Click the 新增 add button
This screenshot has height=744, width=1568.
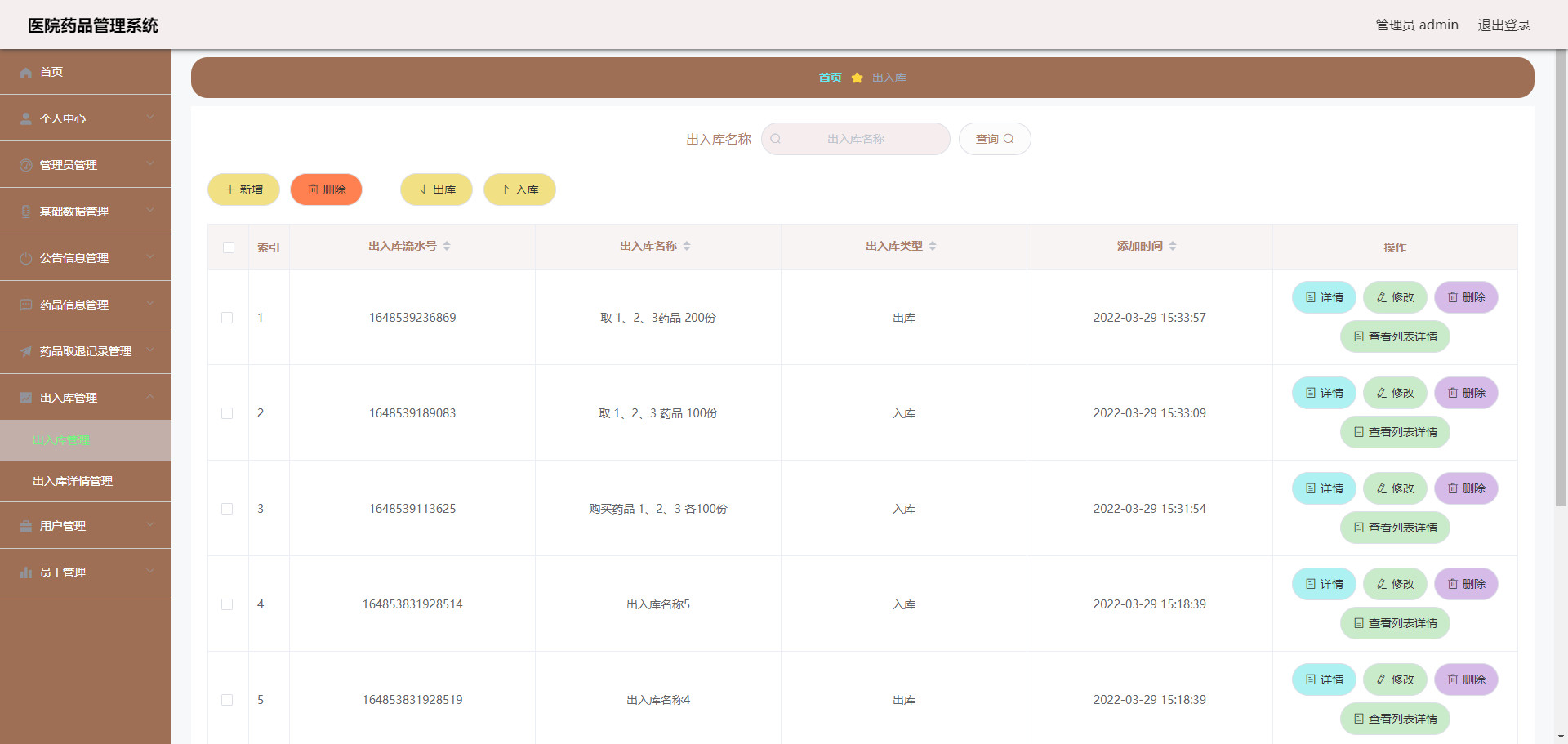coord(243,189)
